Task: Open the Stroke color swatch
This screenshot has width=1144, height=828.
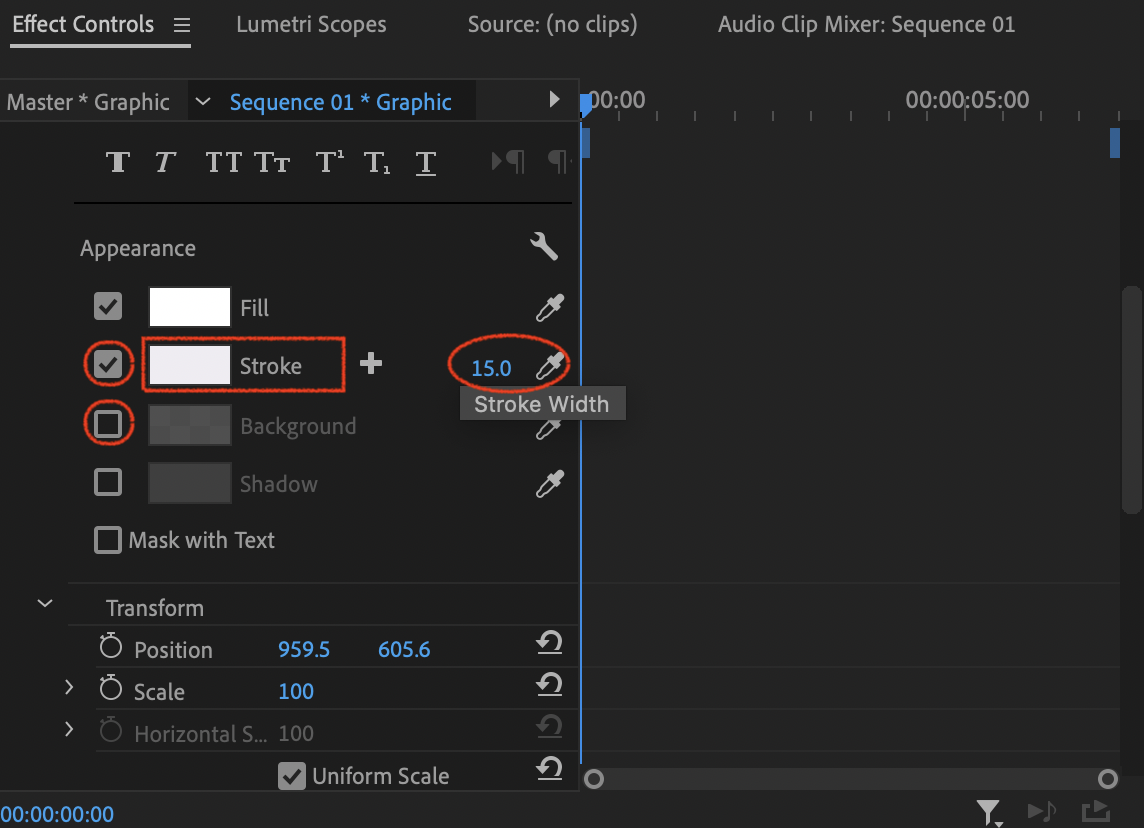Action: pyautogui.click(x=190, y=365)
